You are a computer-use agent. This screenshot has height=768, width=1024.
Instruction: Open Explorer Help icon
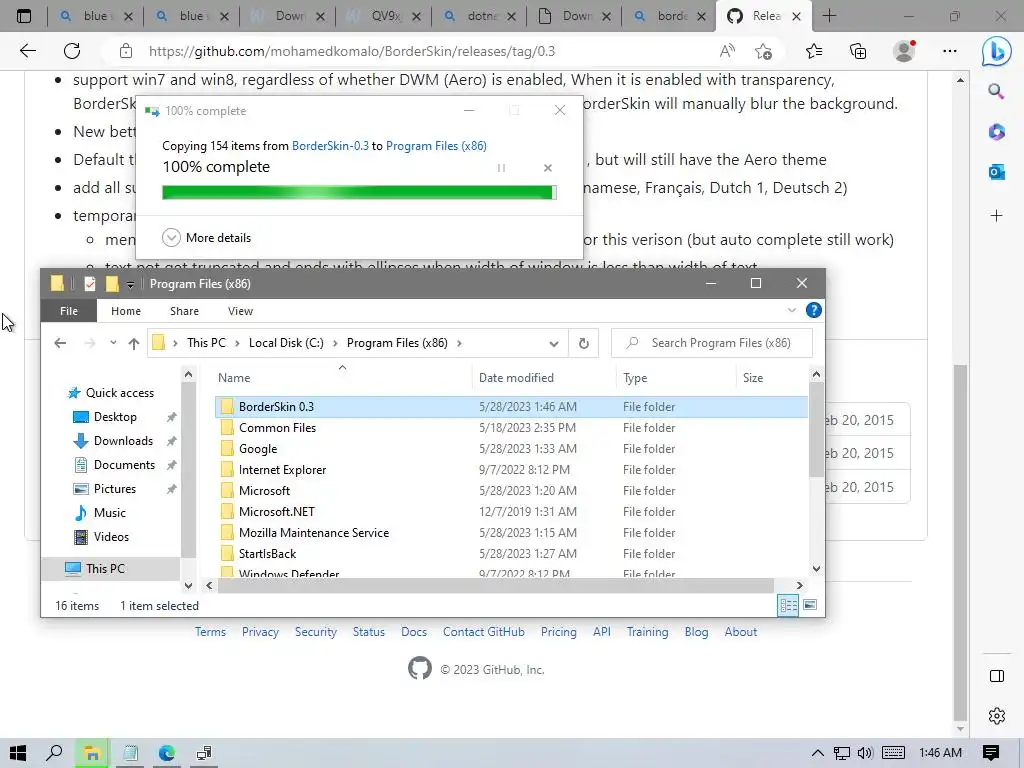[814, 310]
